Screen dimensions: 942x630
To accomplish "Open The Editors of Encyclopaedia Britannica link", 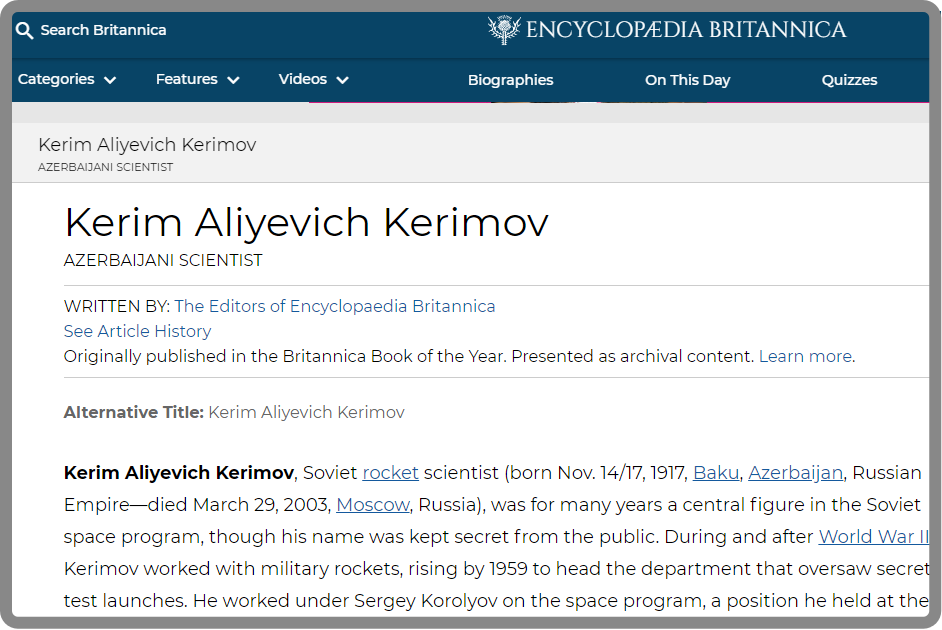I will [x=335, y=306].
